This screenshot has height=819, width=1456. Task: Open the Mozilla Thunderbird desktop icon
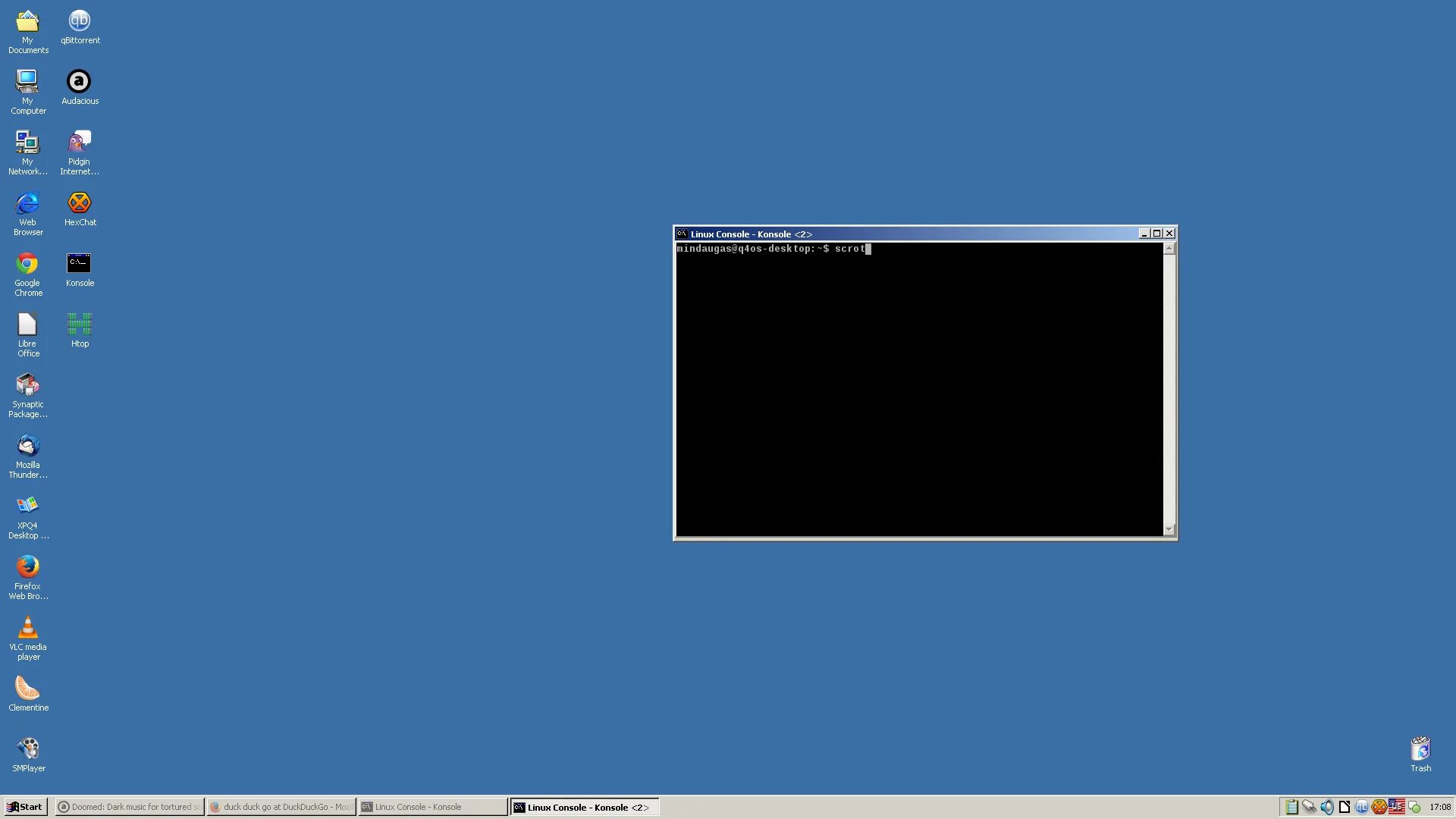(28, 446)
